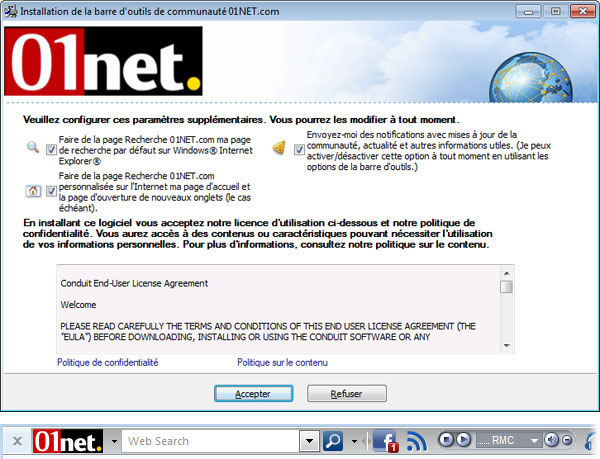This screenshot has width=600, height=459.
Task: Open the 01net toolbar logo dropdown menu
Action: [x=114, y=441]
